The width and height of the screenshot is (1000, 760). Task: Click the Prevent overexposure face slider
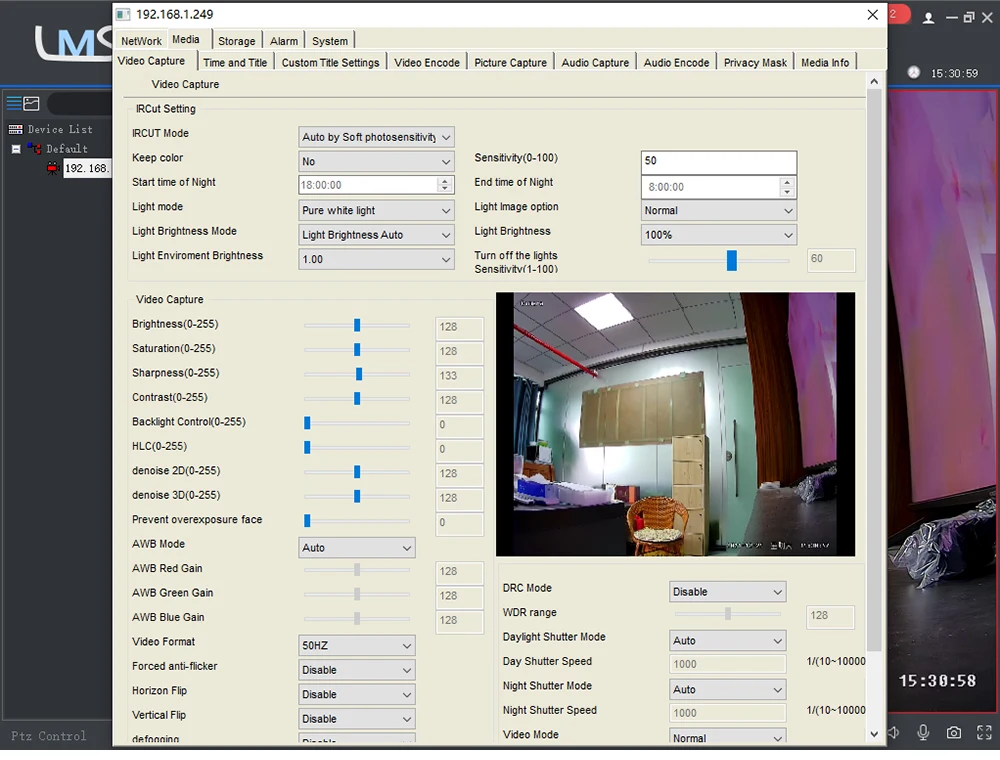pos(357,520)
